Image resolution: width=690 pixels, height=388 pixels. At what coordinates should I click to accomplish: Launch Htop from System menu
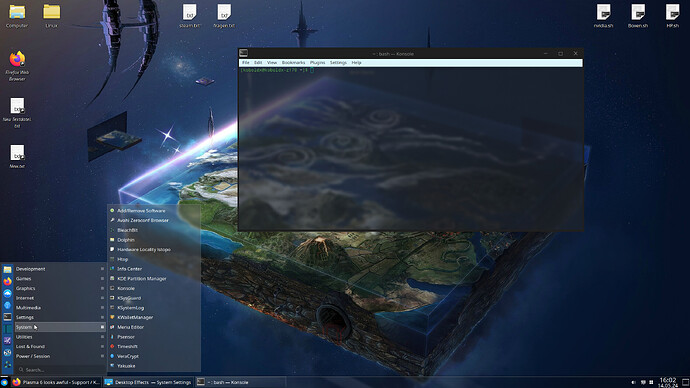point(154,259)
